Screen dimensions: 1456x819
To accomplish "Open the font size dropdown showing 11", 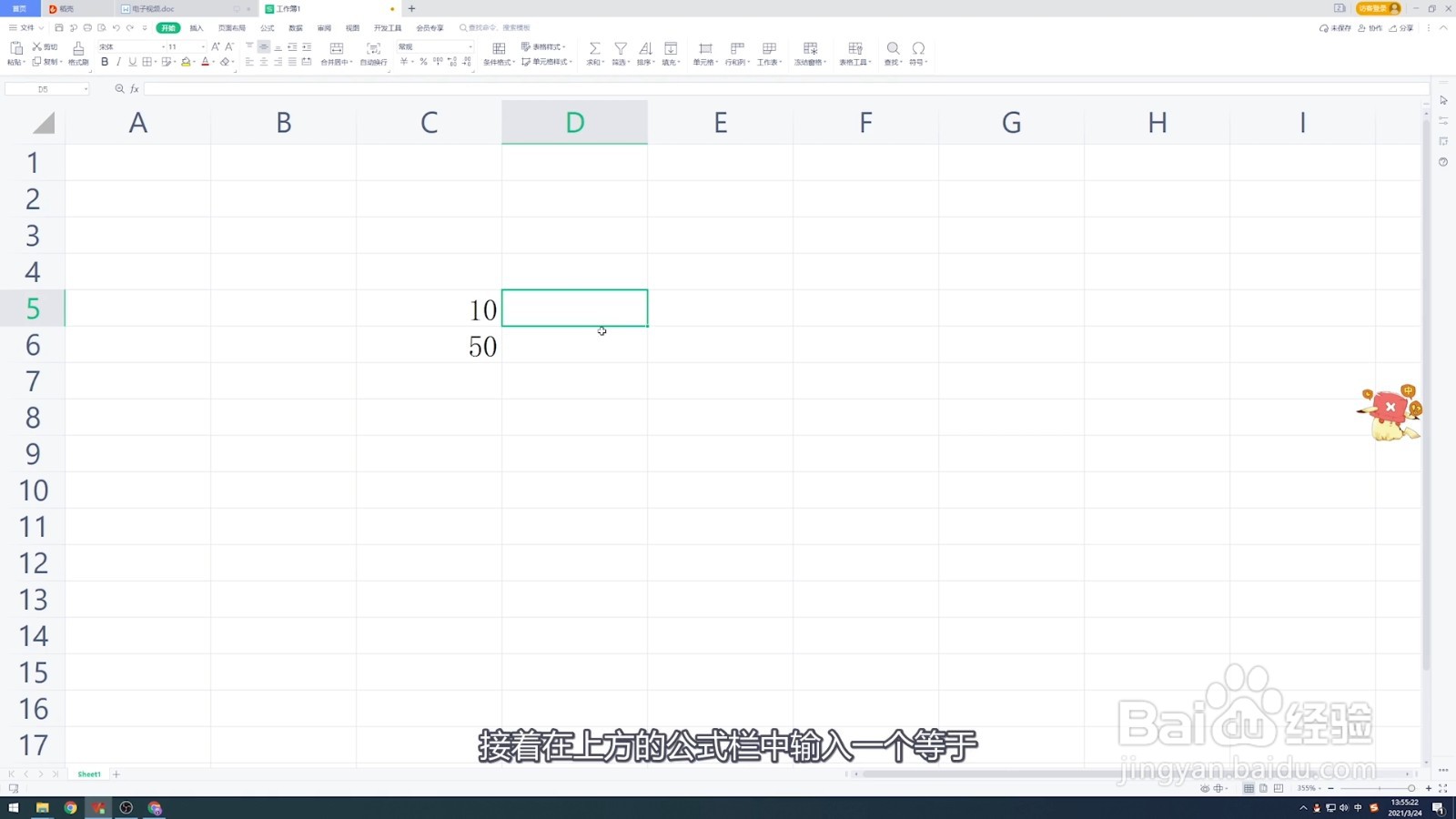I will 203,46.
